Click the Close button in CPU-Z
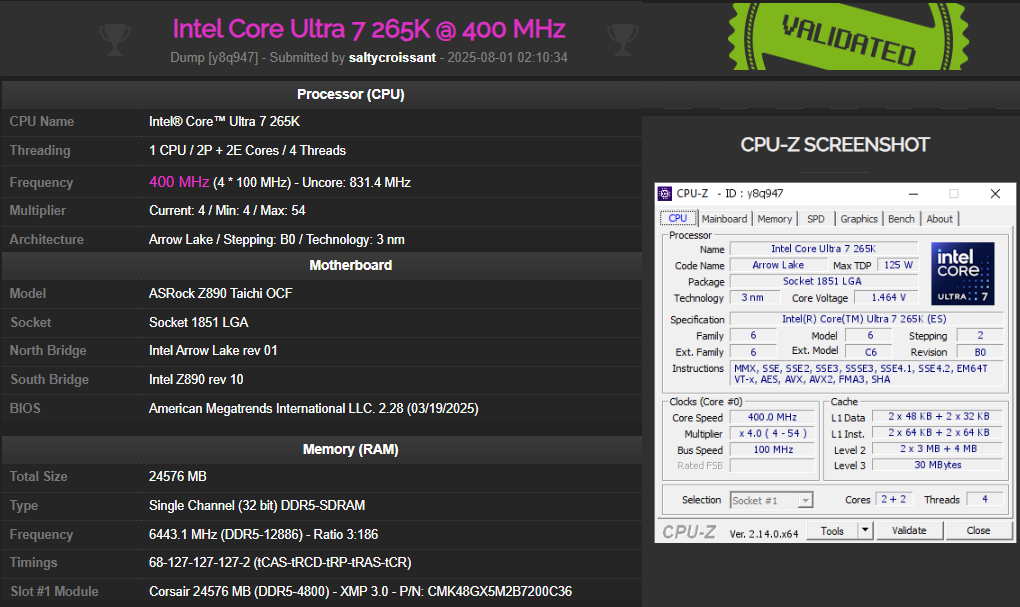The image size is (1020, 607). (978, 531)
